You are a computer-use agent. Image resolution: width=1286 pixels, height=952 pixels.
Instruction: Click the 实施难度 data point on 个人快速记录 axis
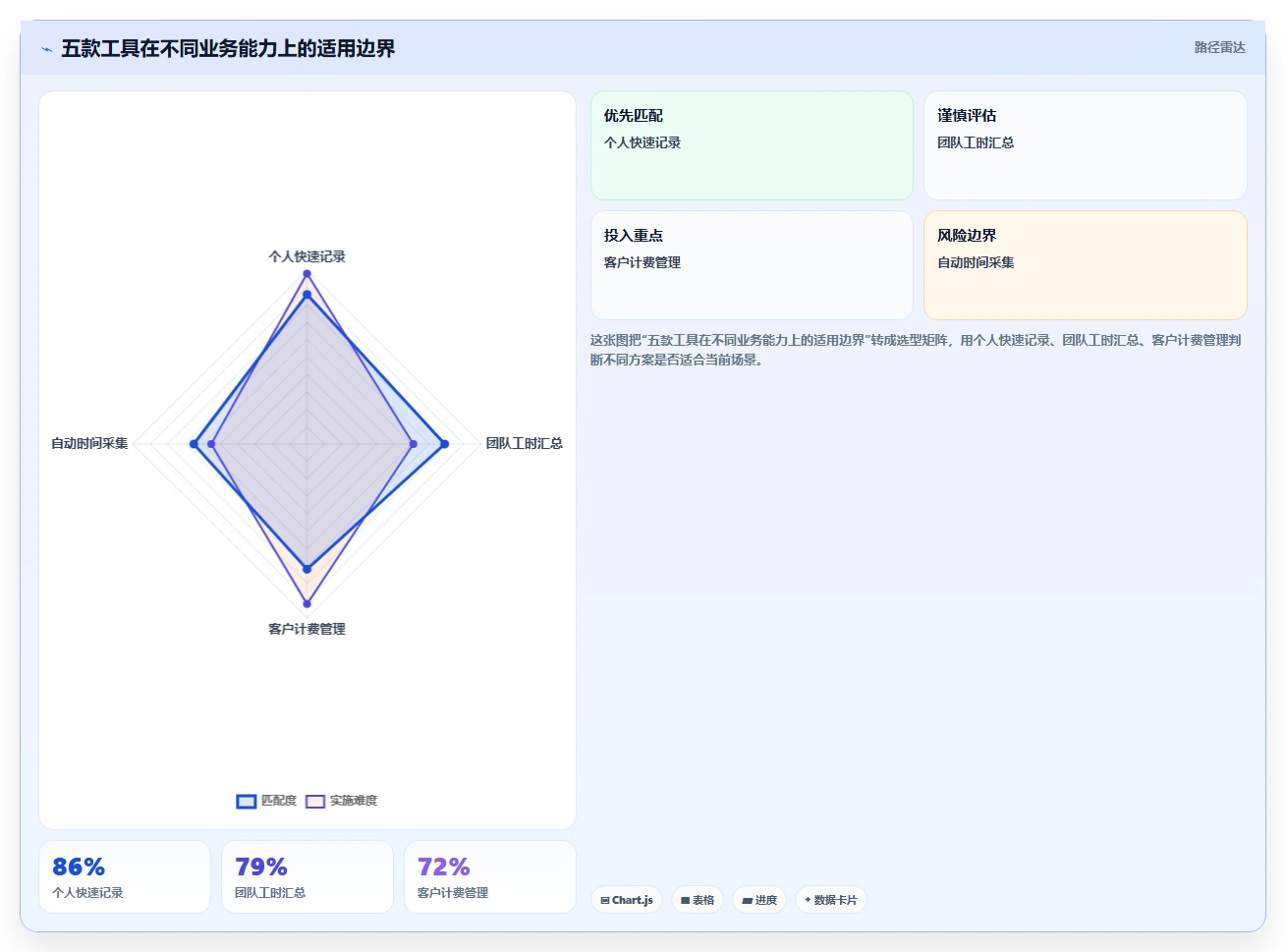click(x=308, y=274)
